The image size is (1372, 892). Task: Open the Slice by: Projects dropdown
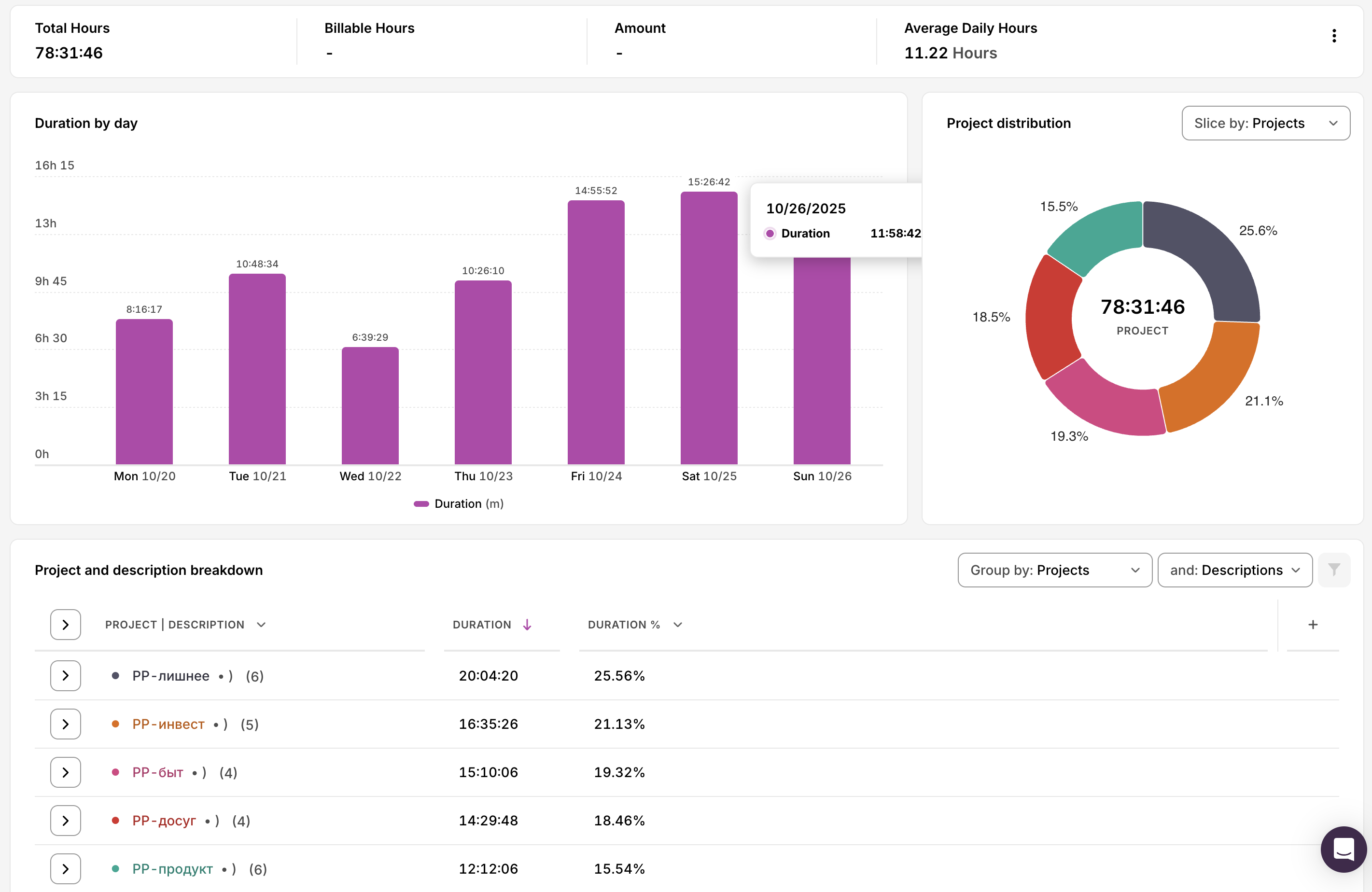pyautogui.click(x=1265, y=123)
